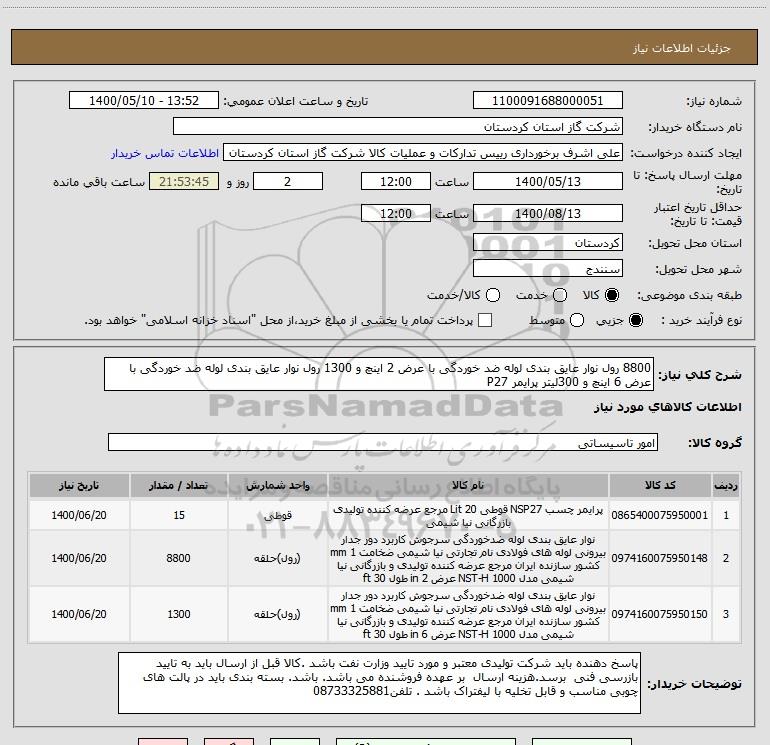770x745 pixels.
Task: Tick the Islamic treasury payment checkbox
Action: click(x=485, y=320)
